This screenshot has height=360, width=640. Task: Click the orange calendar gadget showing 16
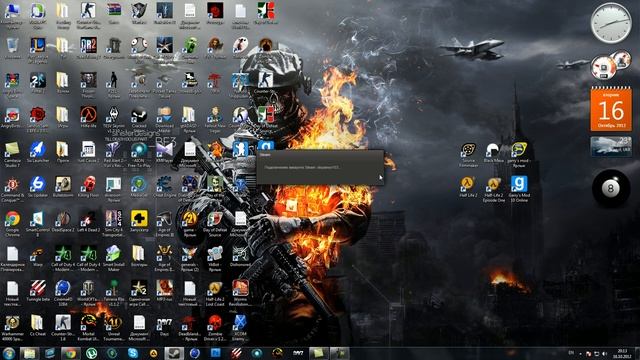611,109
